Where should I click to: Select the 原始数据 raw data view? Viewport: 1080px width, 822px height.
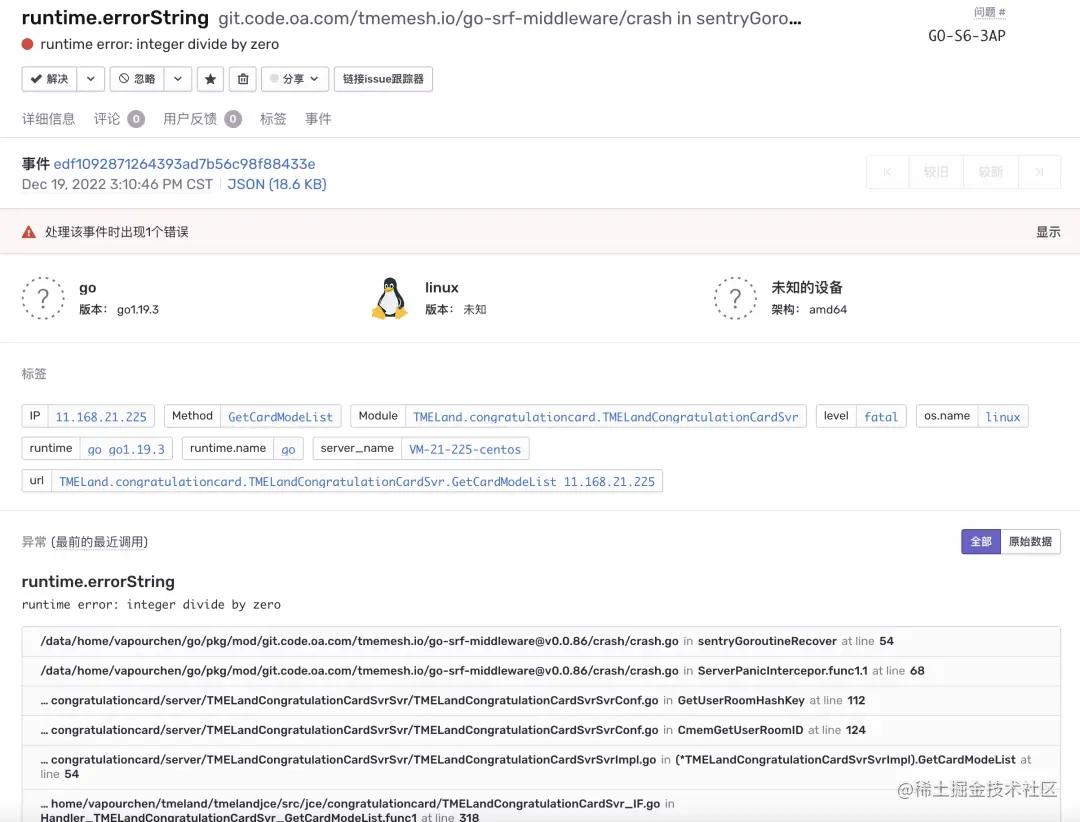coord(1030,541)
